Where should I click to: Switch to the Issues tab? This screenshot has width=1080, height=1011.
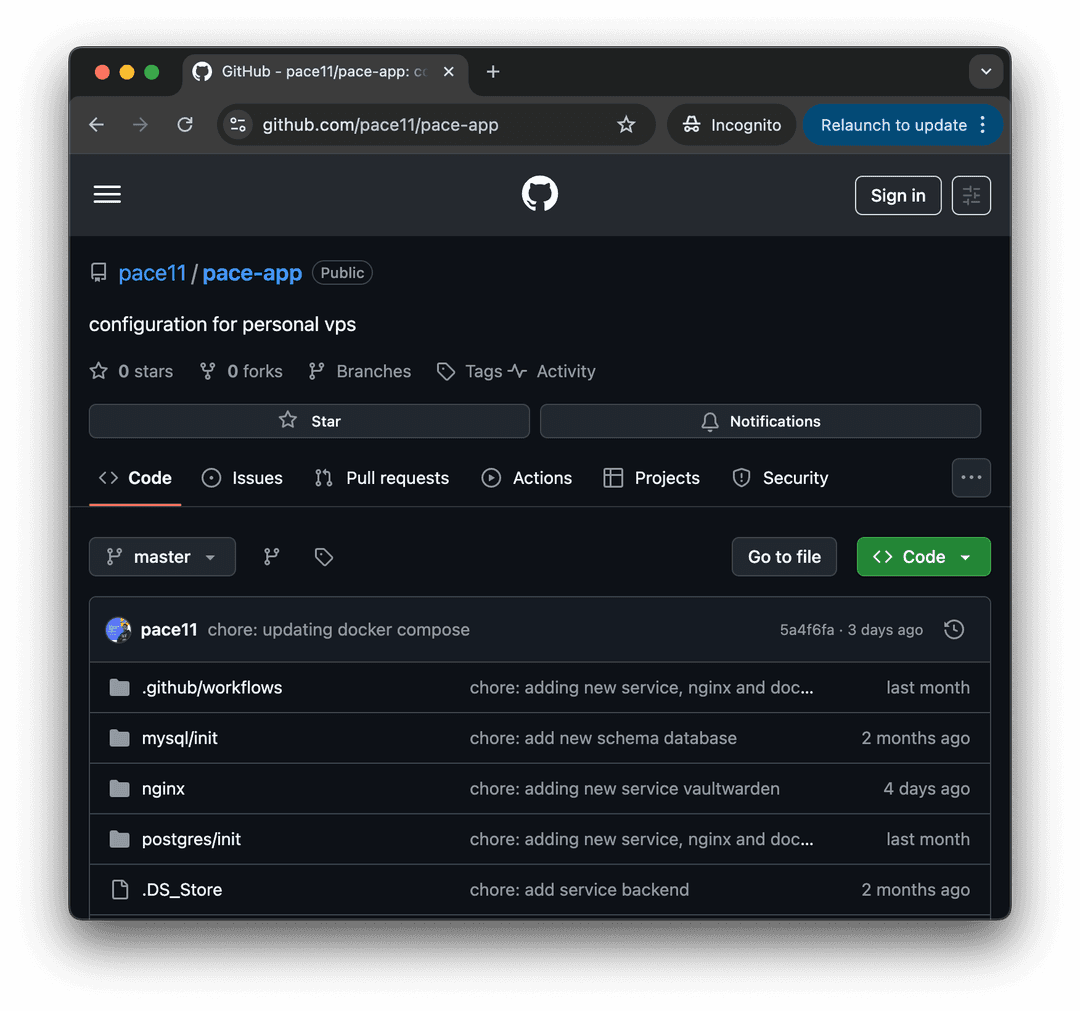pyautogui.click(x=242, y=478)
